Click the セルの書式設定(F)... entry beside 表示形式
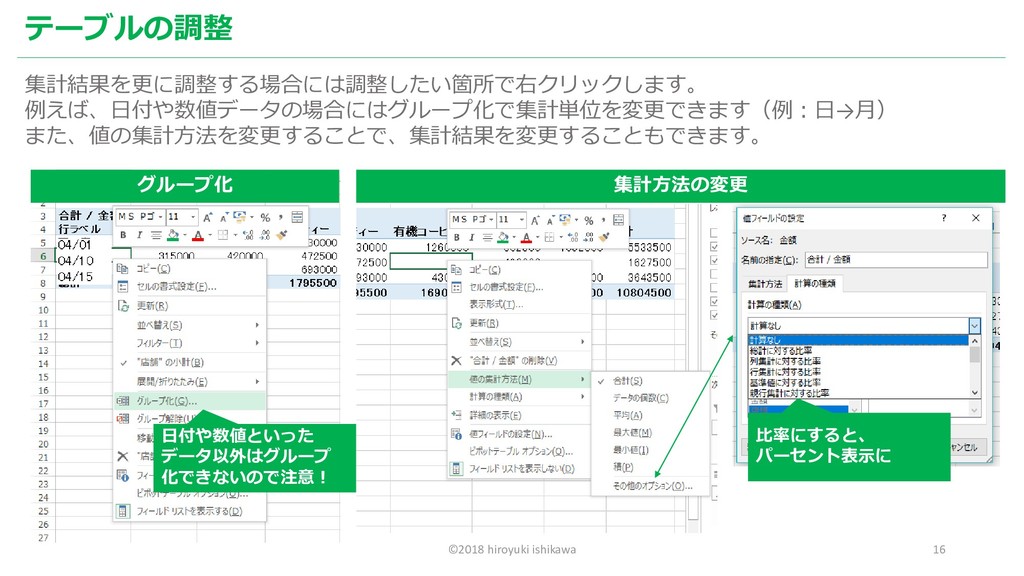Viewport: 1024px width, 576px height. pyautogui.click(x=520, y=287)
